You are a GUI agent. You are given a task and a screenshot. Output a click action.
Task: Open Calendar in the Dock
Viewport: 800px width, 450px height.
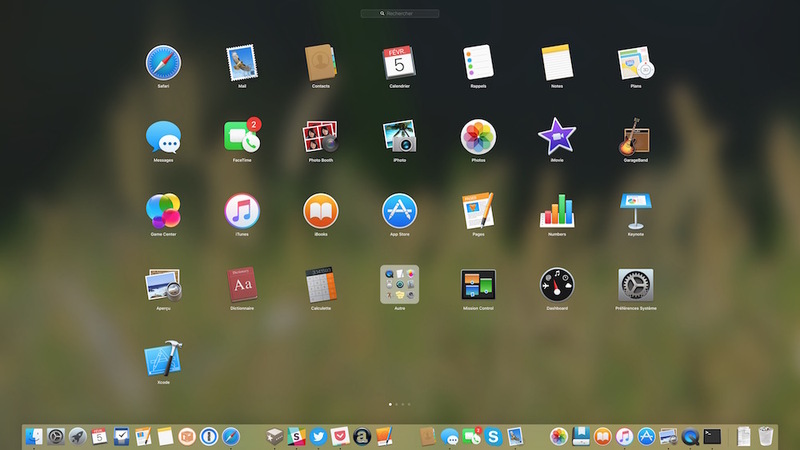pyautogui.click(x=99, y=437)
